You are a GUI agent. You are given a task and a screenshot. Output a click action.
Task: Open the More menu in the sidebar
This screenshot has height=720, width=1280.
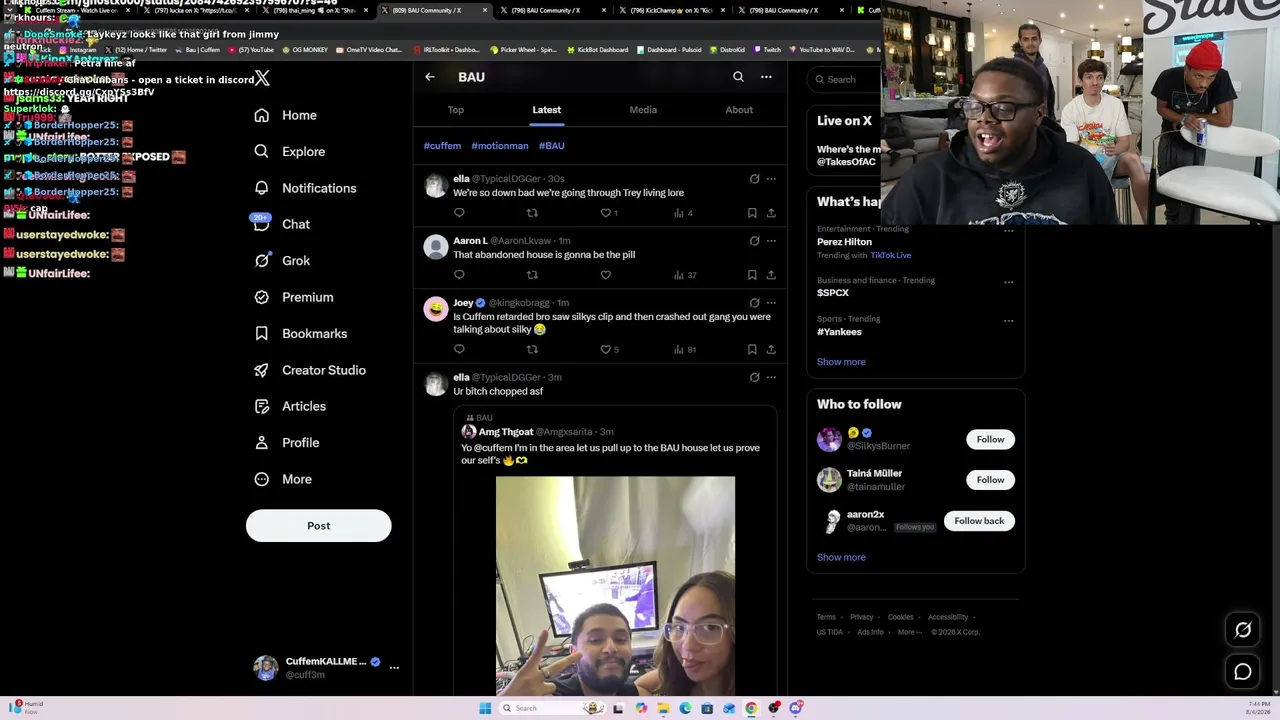pyautogui.click(x=282, y=479)
